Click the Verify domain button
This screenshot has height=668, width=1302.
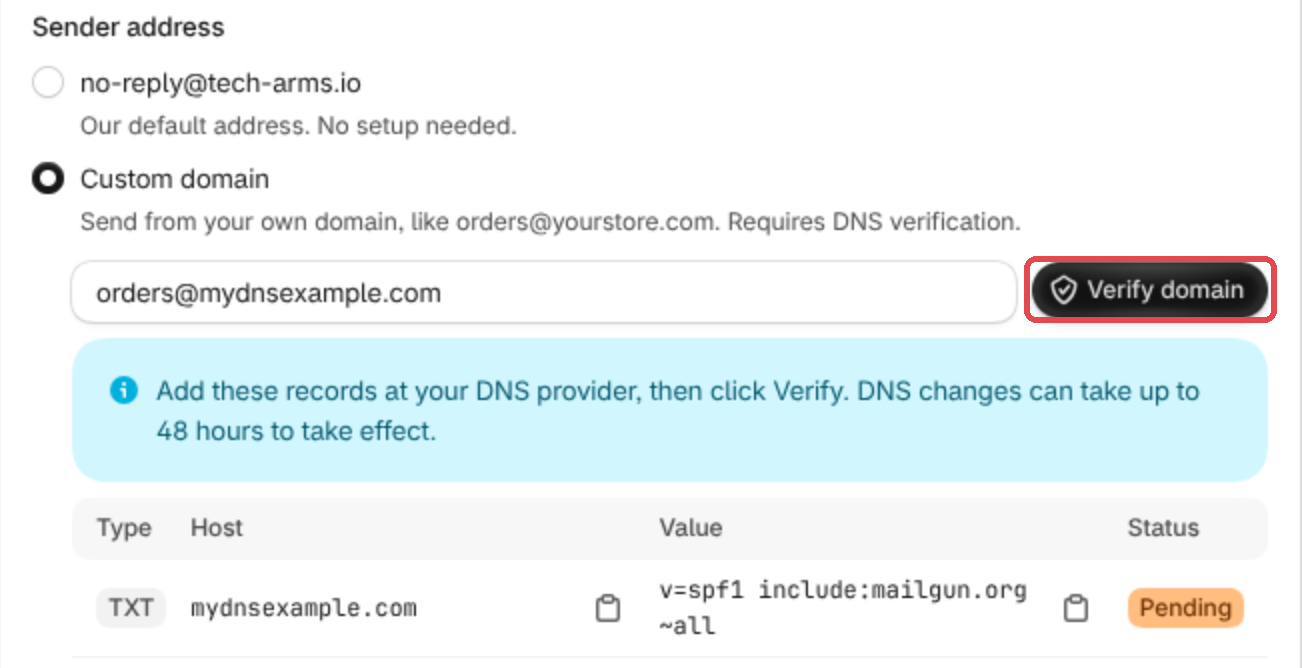(1150, 291)
